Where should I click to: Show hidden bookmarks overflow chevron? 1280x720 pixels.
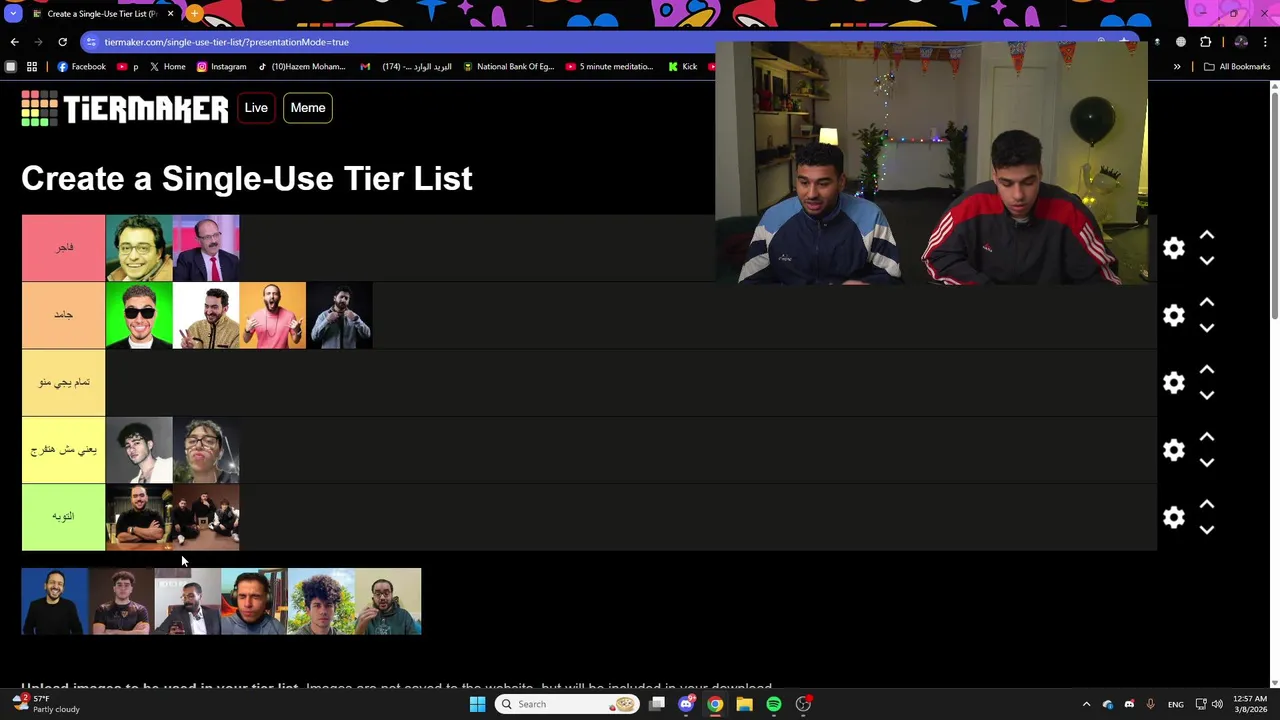pyautogui.click(x=1177, y=67)
